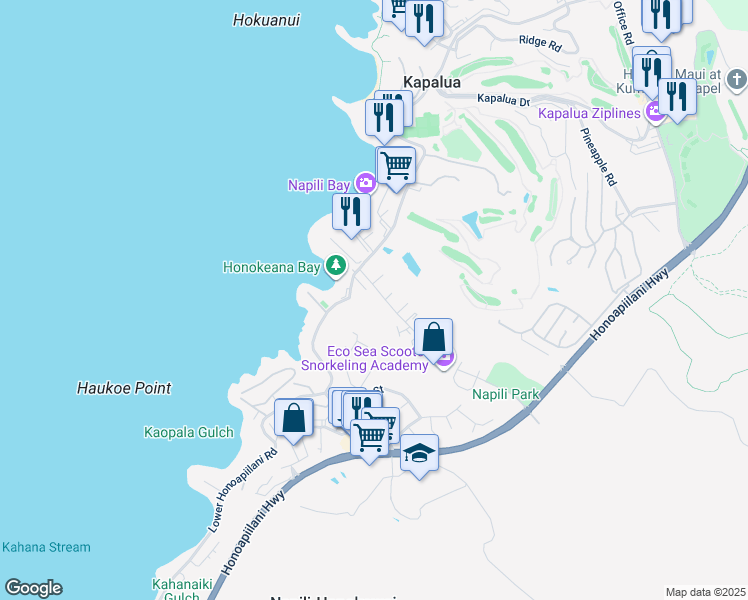Click the Kapalua town label
This screenshot has height=600, width=748.
point(432,82)
